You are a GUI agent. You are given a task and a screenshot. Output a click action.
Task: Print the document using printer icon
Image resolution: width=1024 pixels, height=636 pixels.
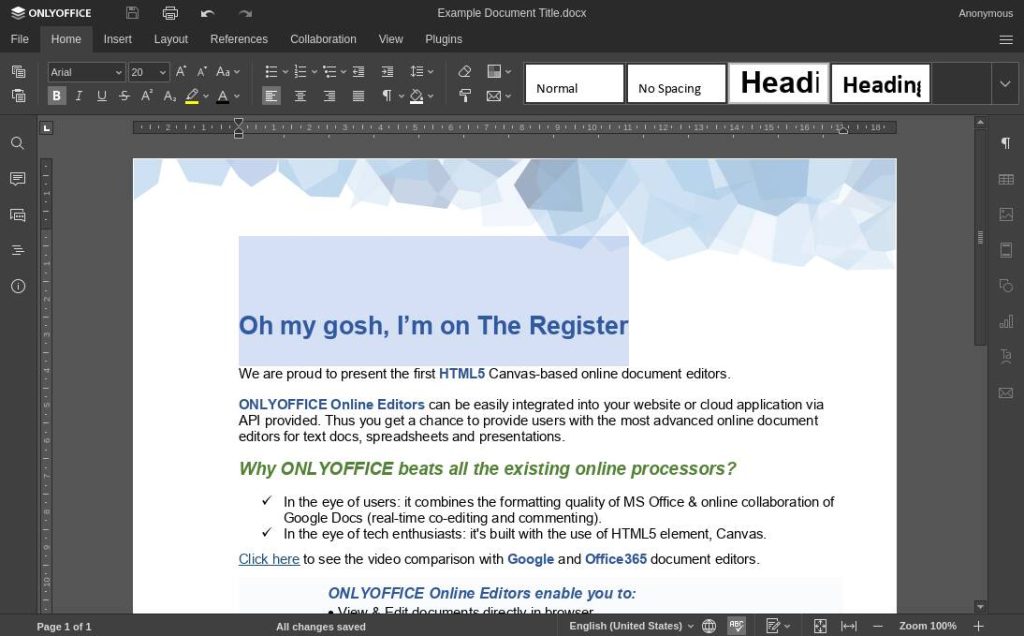click(x=170, y=12)
